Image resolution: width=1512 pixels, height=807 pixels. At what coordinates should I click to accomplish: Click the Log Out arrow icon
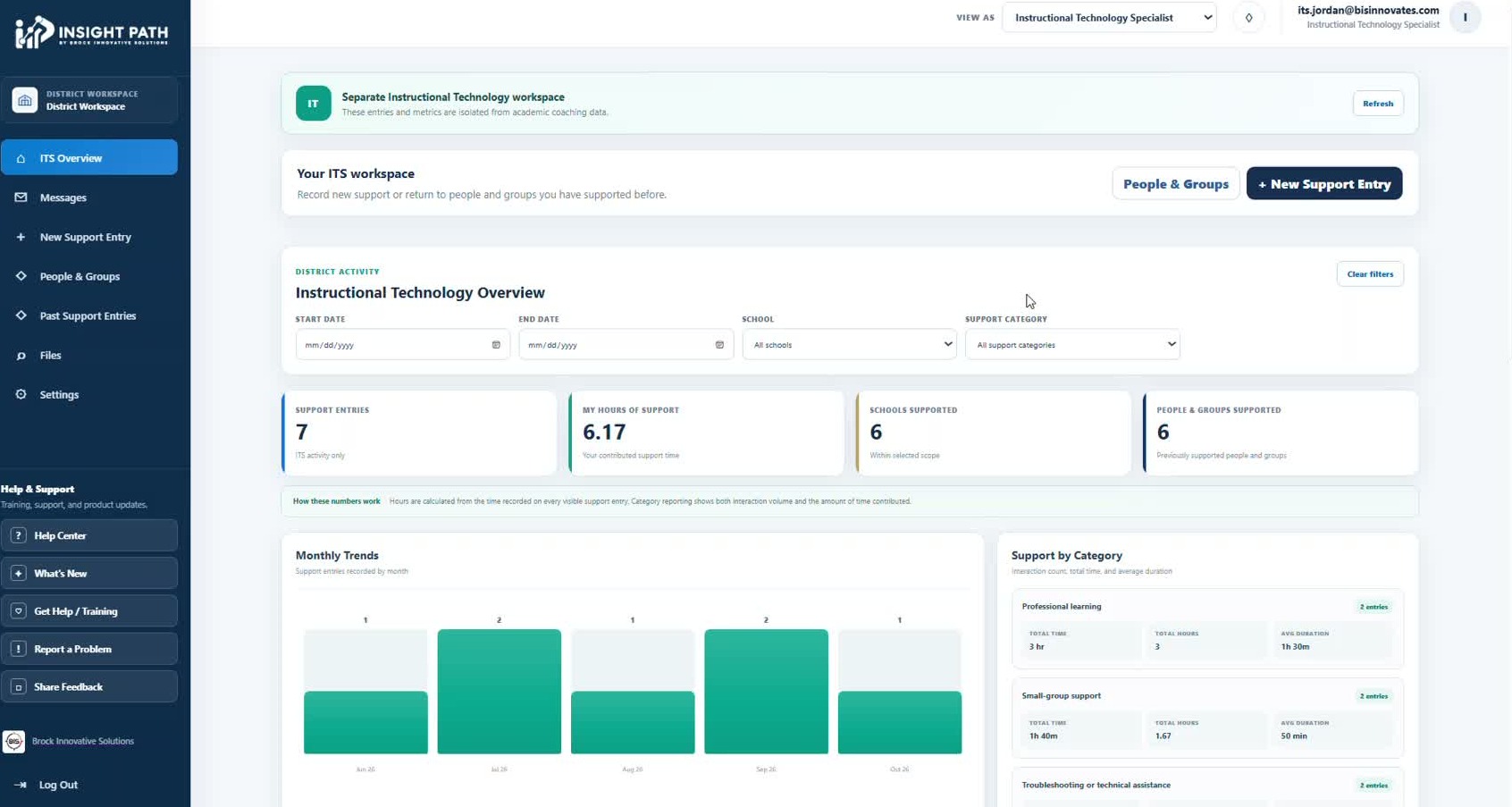[x=21, y=785]
